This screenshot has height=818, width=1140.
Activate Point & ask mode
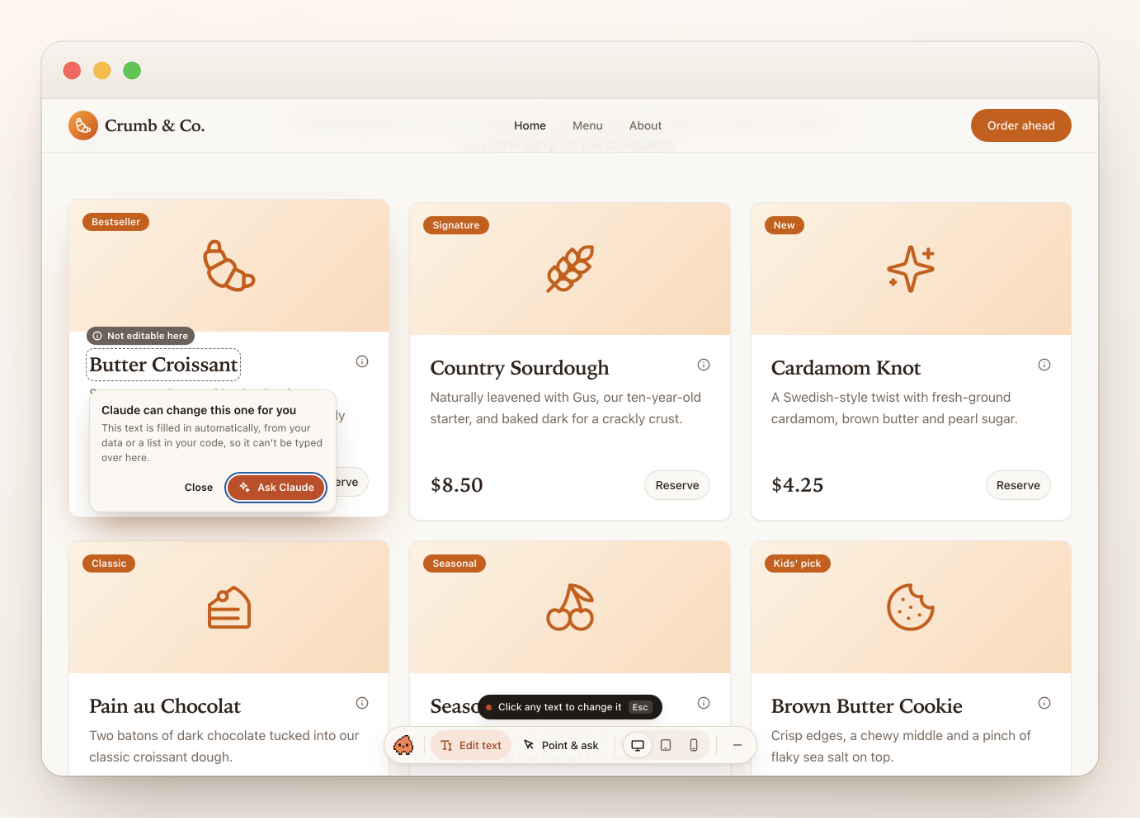click(561, 745)
